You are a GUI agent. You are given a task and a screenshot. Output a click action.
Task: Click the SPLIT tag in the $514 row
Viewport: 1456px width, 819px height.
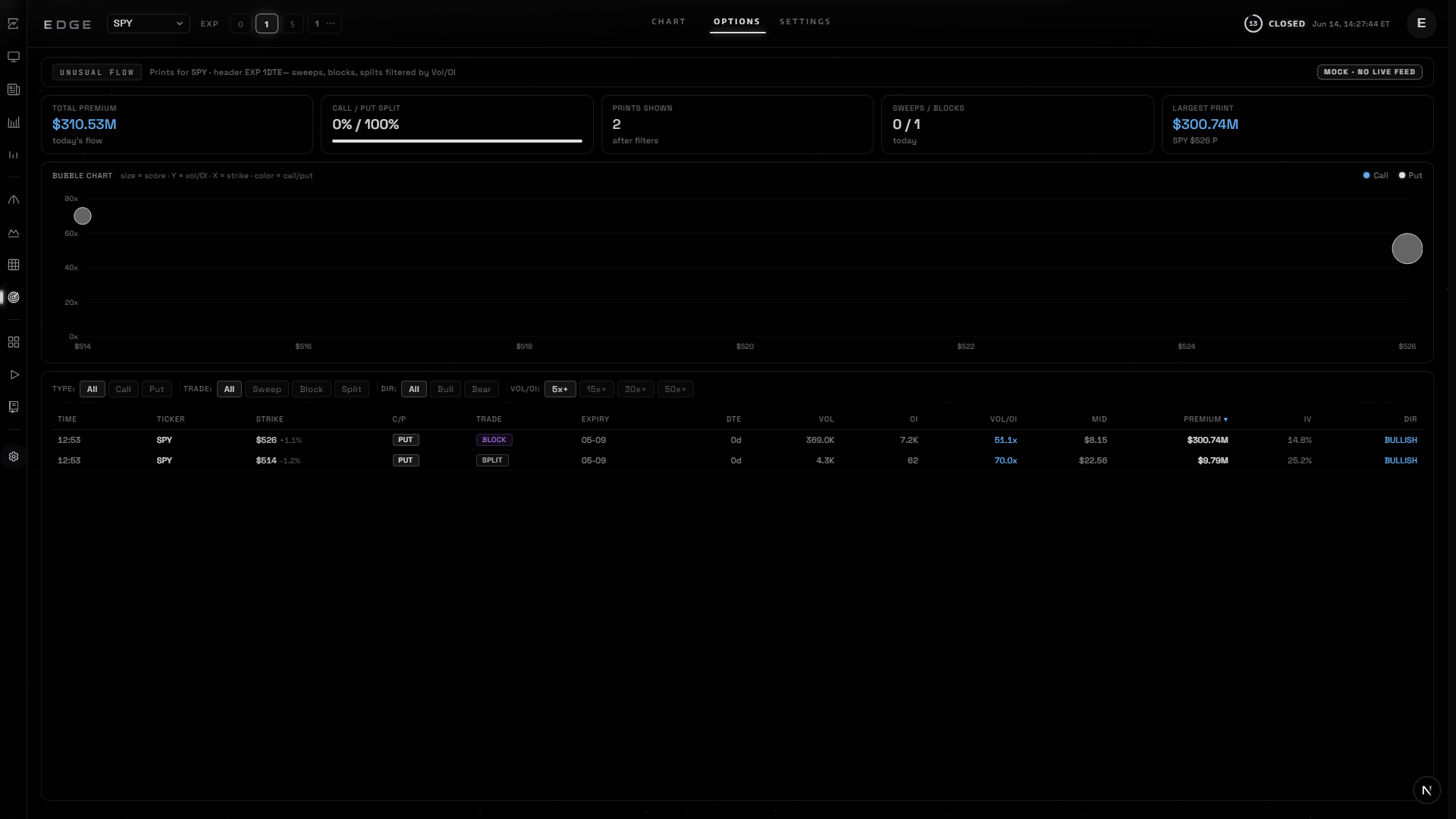[492, 460]
